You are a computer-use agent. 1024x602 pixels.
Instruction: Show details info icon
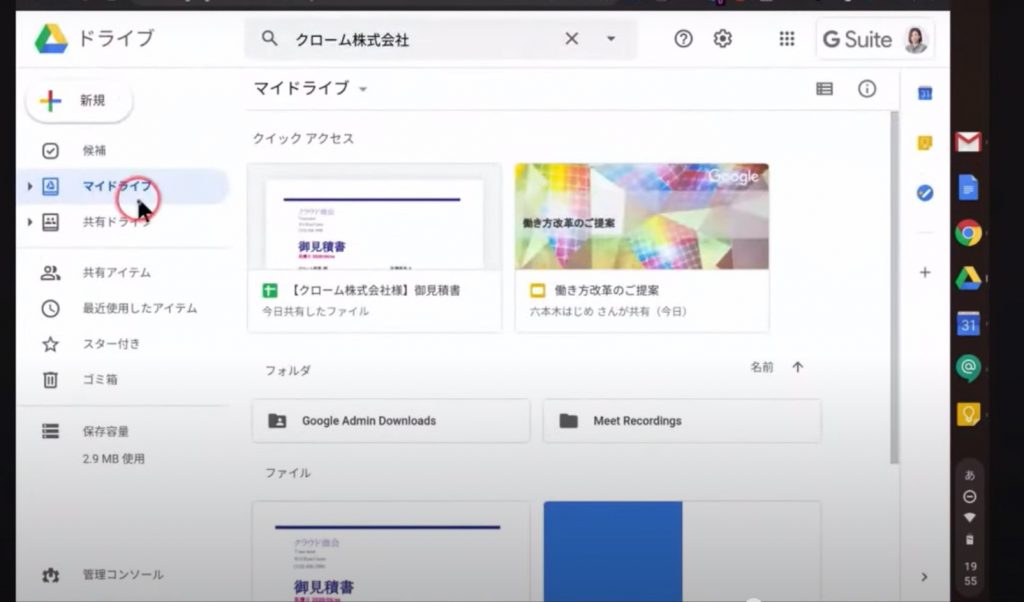(x=867, y=89)
